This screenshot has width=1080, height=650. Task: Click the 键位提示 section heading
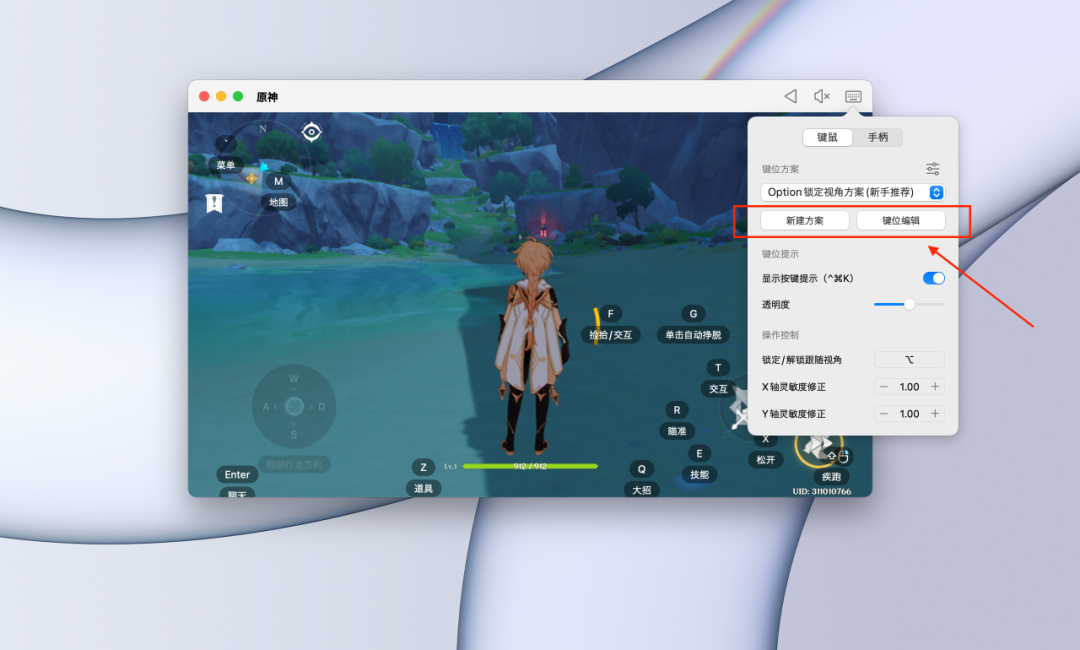click(780, 254)
